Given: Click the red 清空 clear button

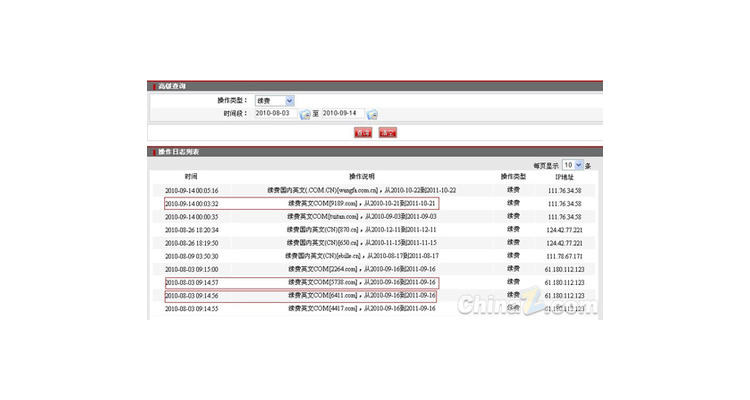Looking at the screenshot, I should click(x=387, y=133).
